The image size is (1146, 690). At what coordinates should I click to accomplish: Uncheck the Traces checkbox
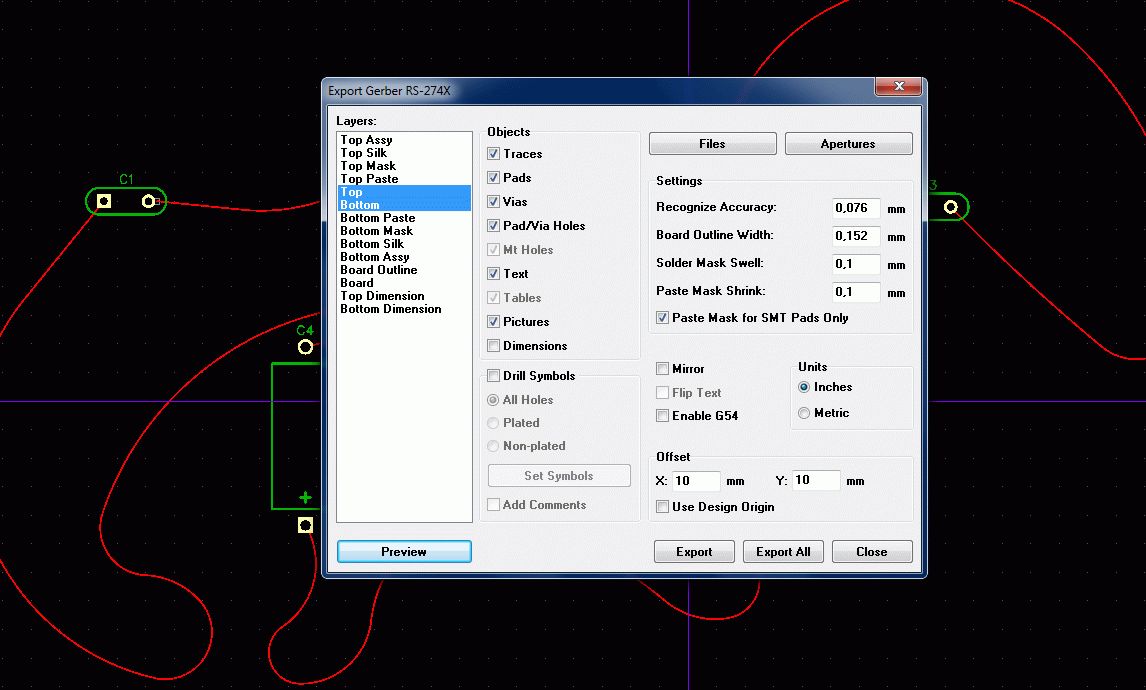(x=494, y=154)
